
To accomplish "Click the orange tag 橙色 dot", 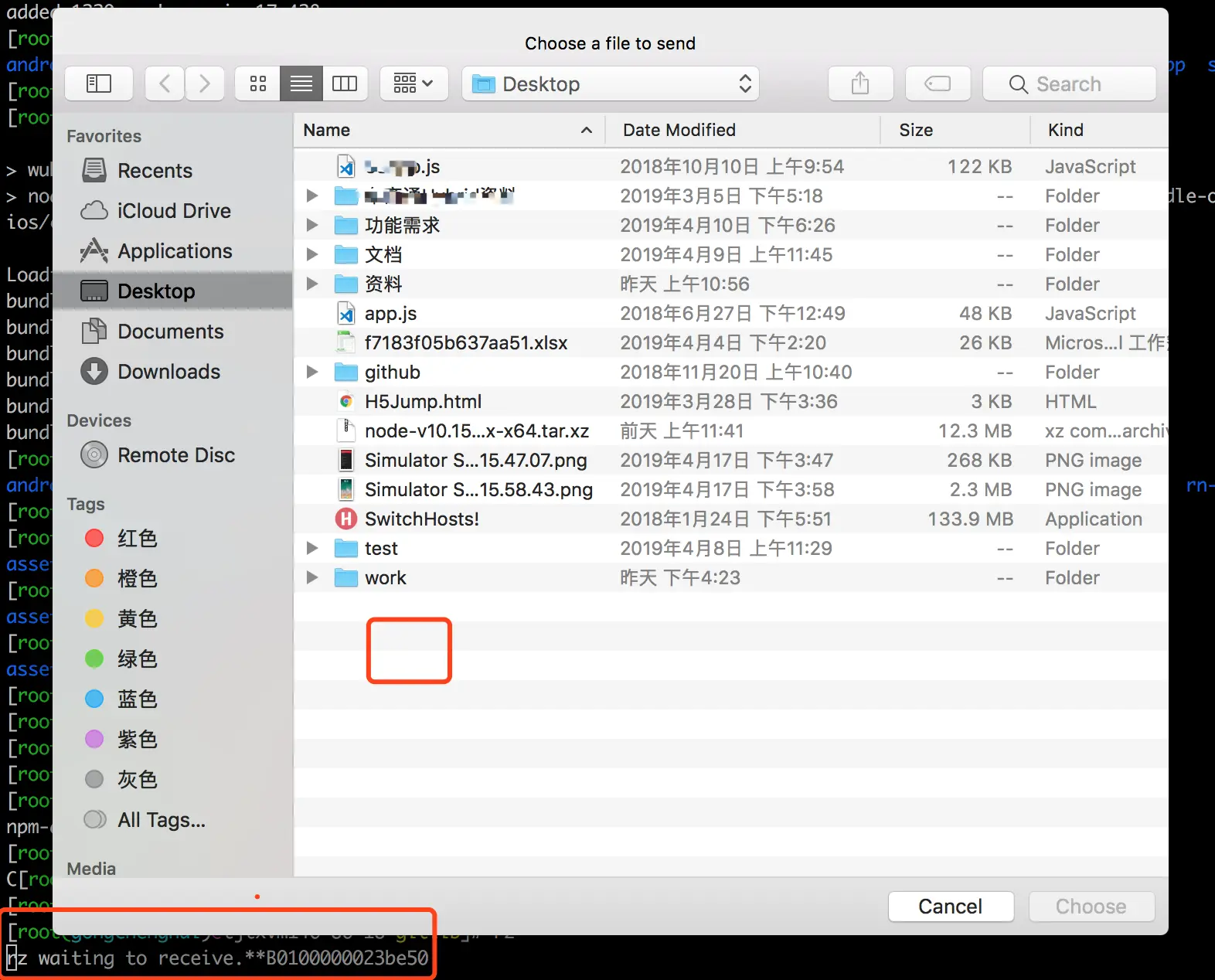I will click(94, 579).
